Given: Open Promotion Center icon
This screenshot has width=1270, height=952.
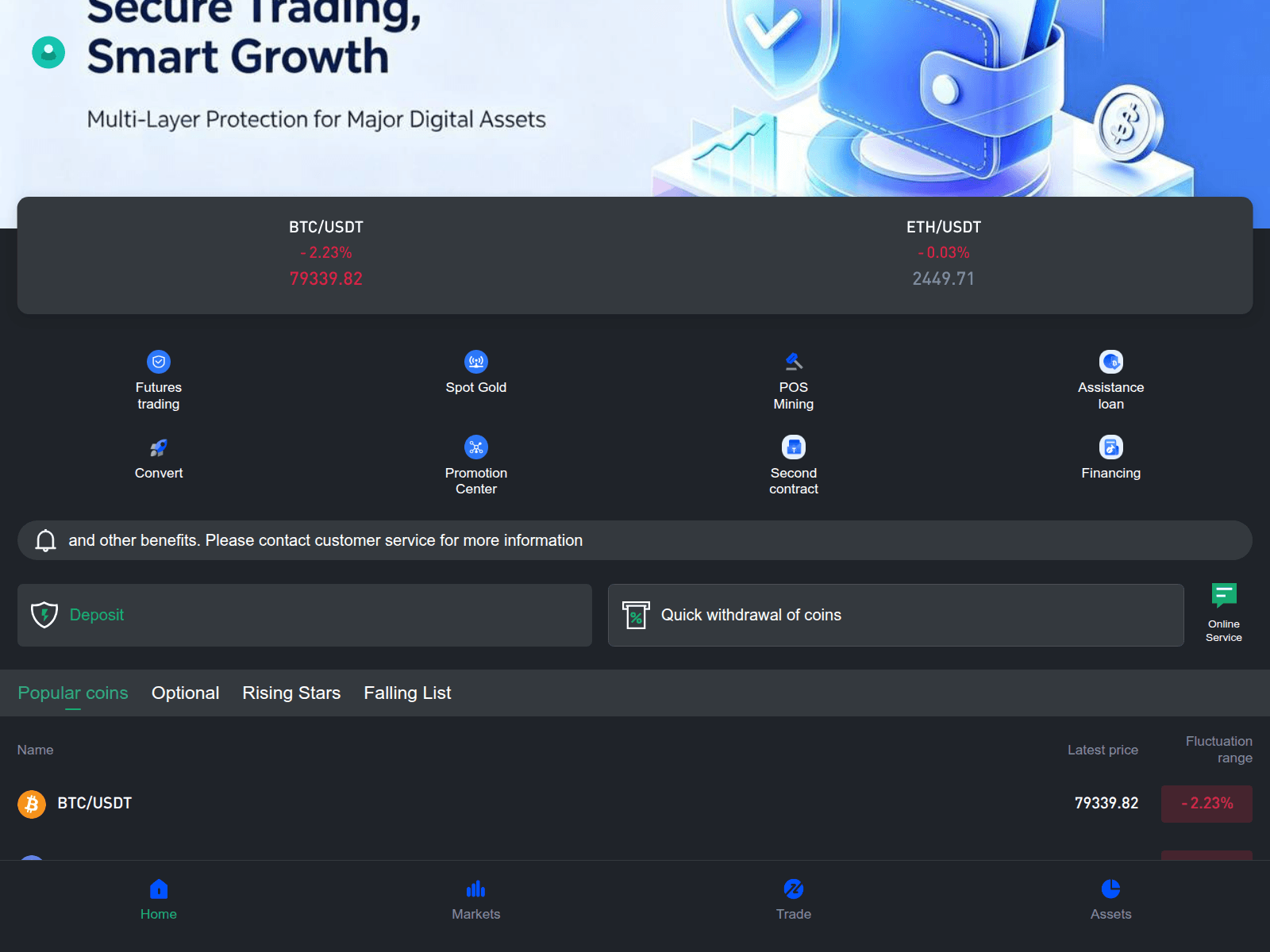Looking at the screenshot, I should [x=476, y=447].
